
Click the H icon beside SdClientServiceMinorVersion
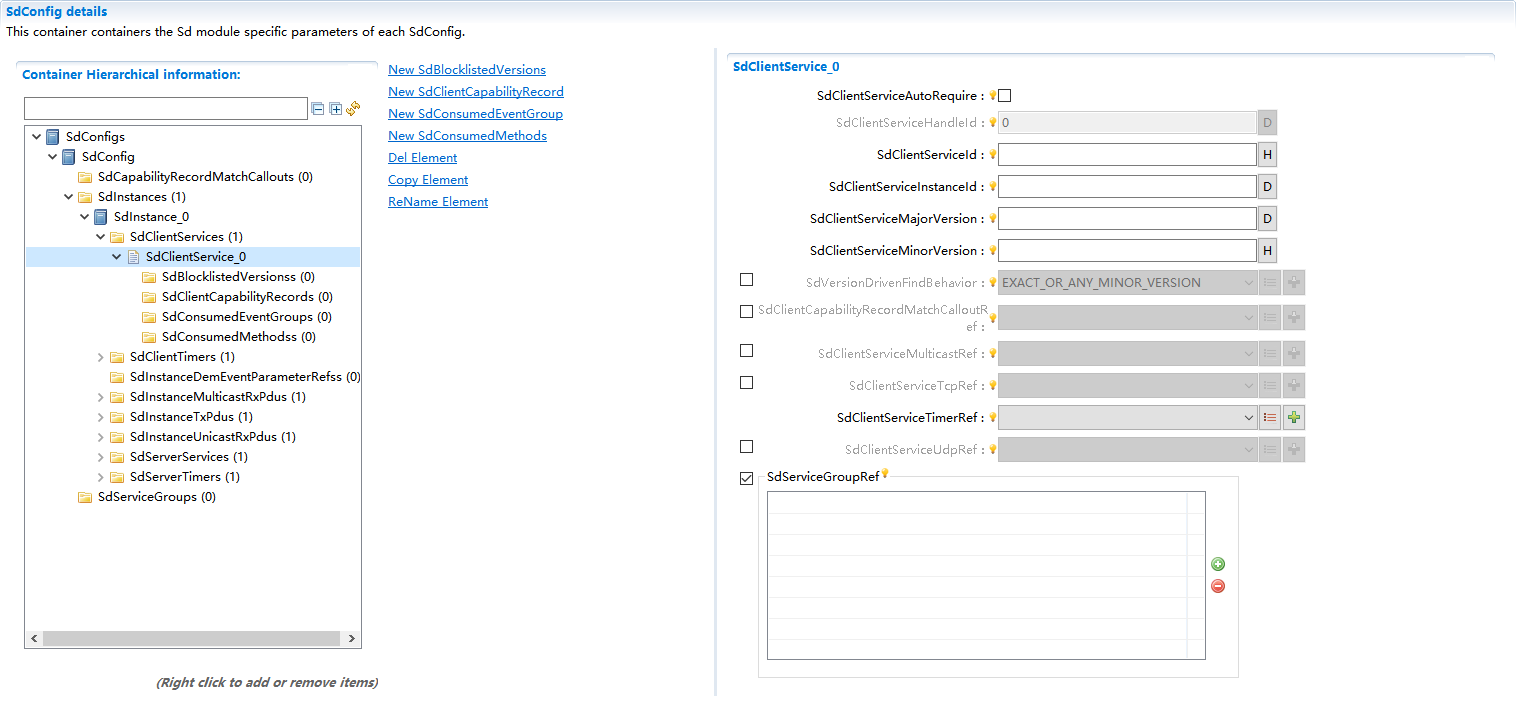coord(1266,250)
